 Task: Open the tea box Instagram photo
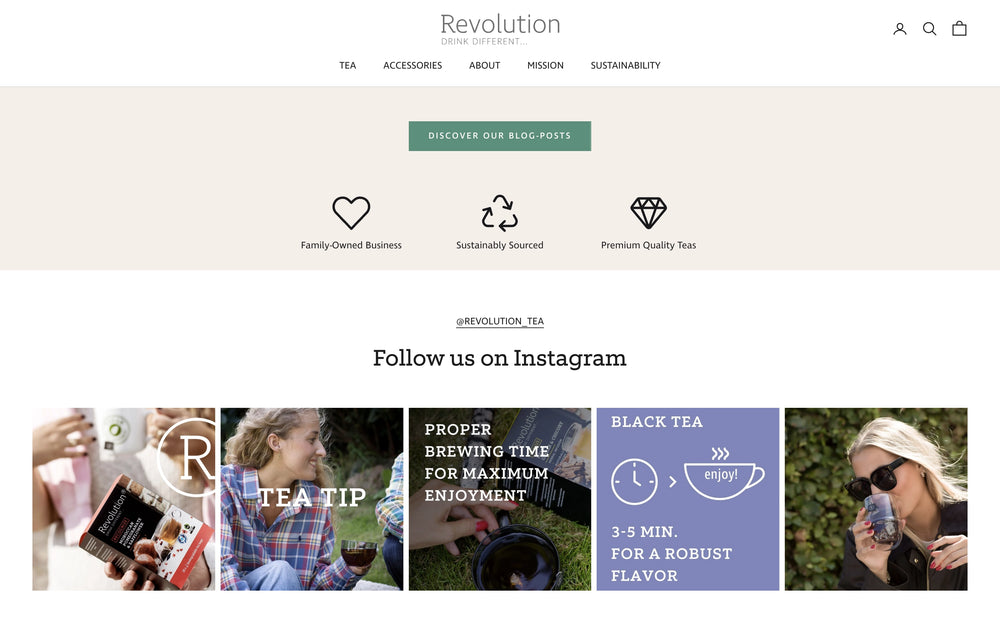click(124, 499)
